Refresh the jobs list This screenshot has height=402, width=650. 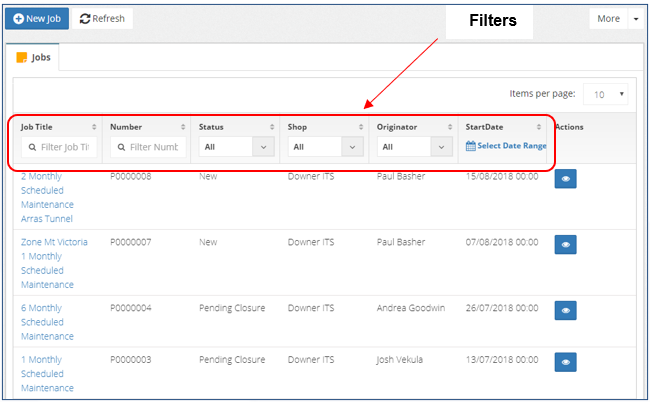point(102,19)
